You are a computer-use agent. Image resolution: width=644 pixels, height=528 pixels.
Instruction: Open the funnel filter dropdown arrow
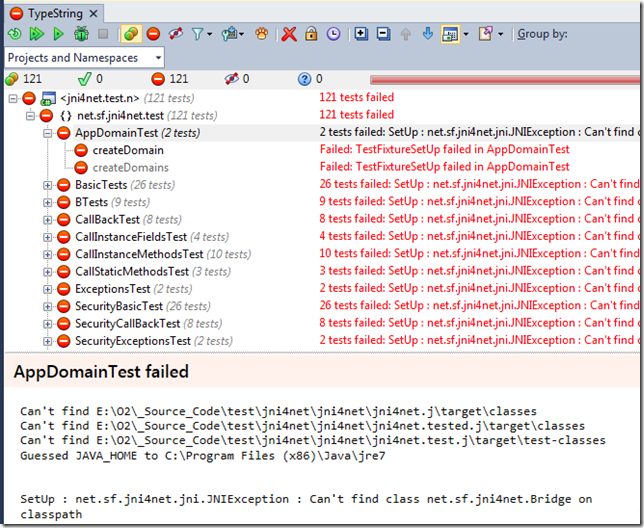(x=210, y=34)
